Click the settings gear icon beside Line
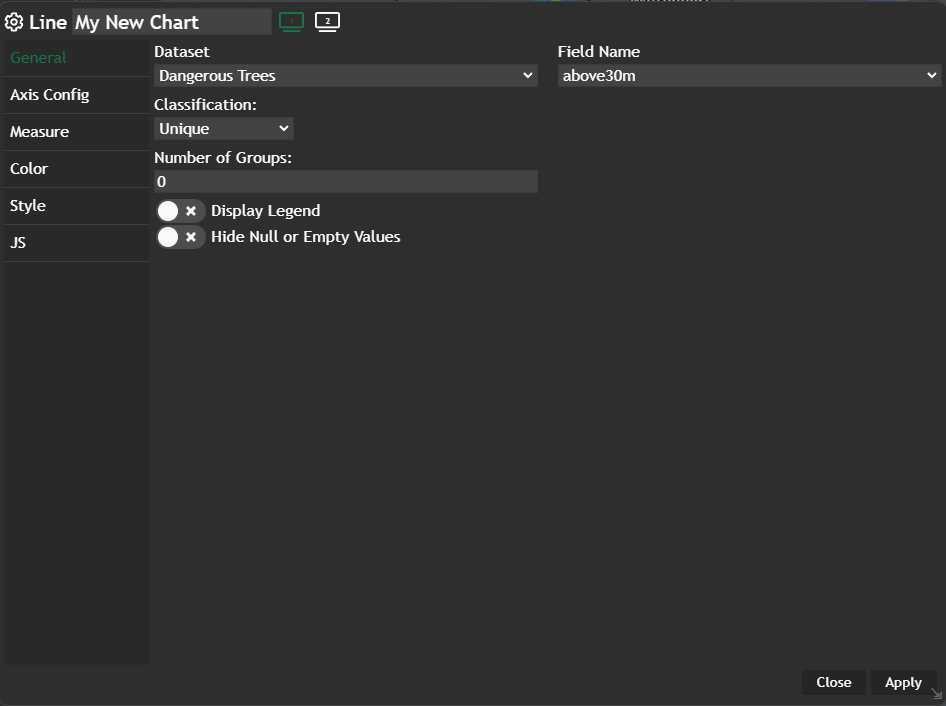 pyautogui.click(x=14, y=22)
